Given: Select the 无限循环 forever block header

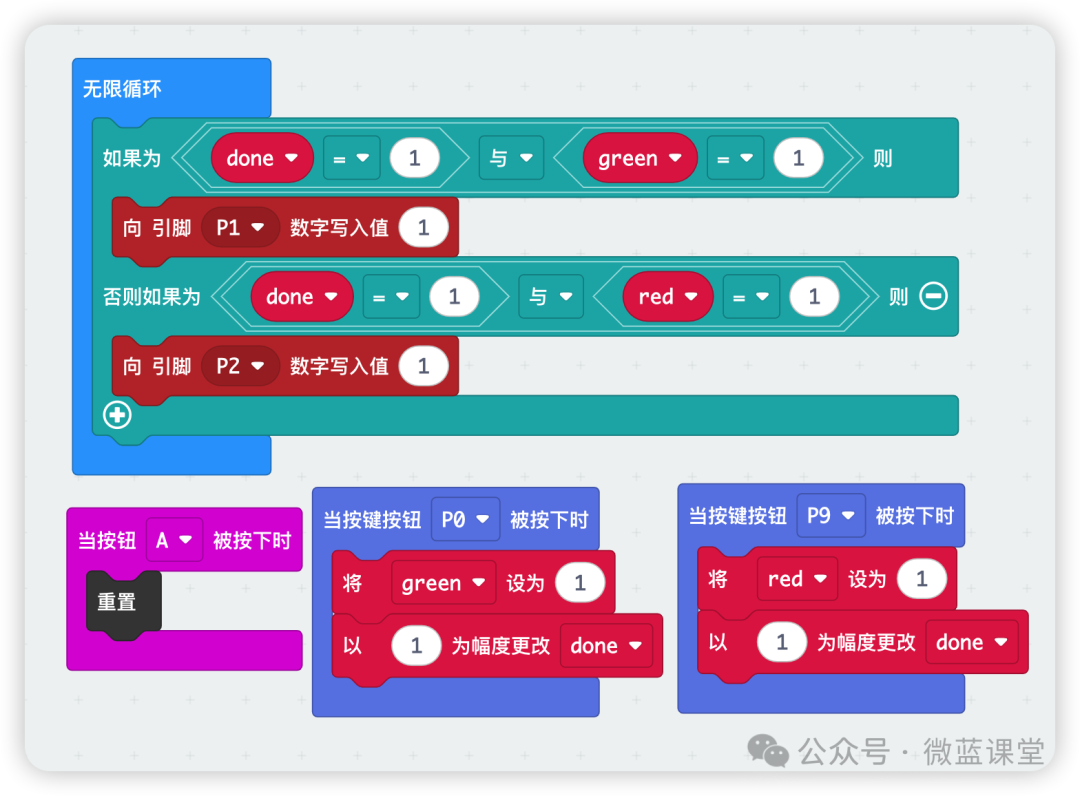Looking at the screenshot, I should click(x=120, y=87).
